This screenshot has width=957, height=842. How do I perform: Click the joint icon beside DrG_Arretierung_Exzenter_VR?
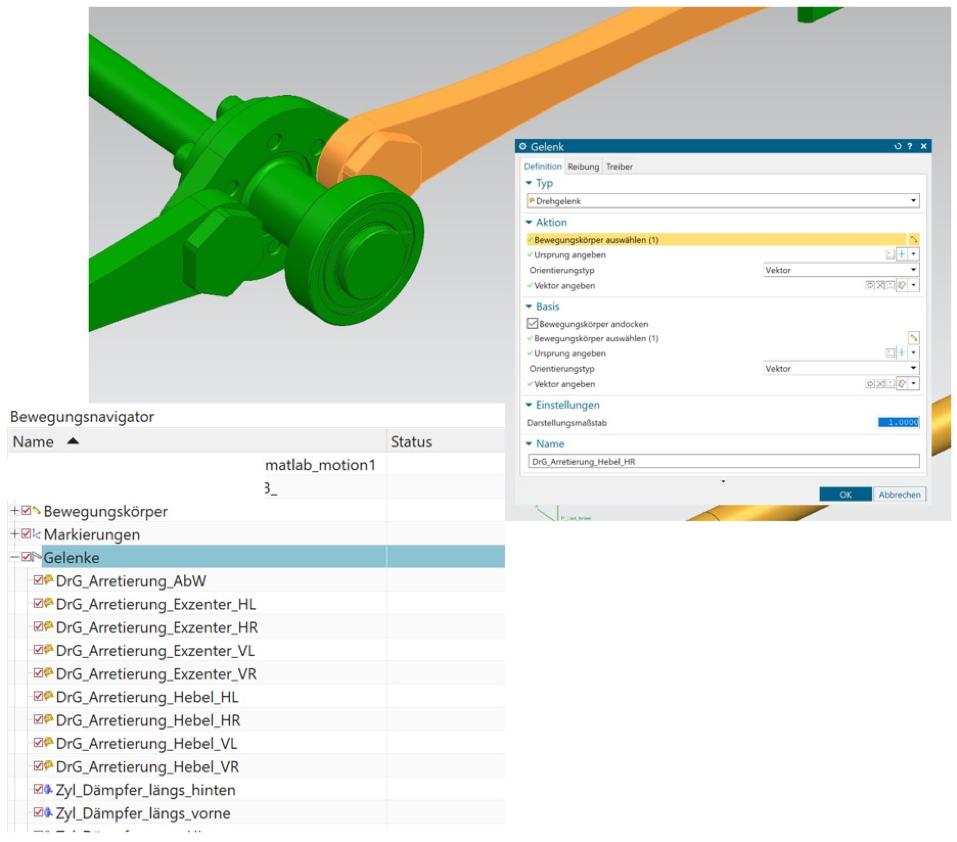pos(49,672)
